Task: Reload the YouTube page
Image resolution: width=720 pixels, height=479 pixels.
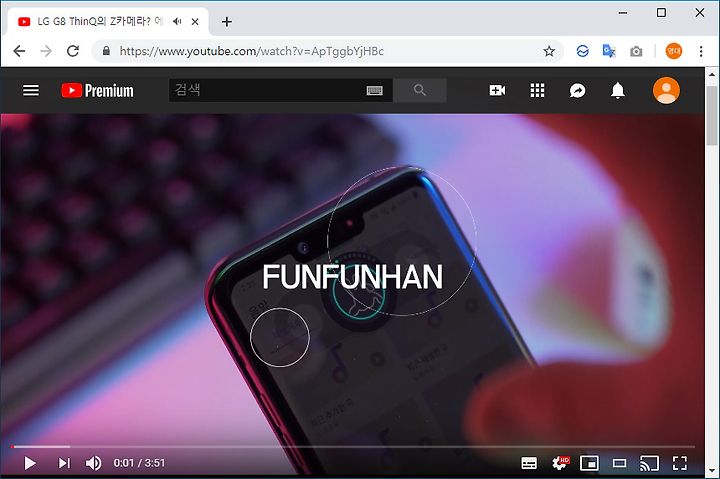Action: (73, 51)
